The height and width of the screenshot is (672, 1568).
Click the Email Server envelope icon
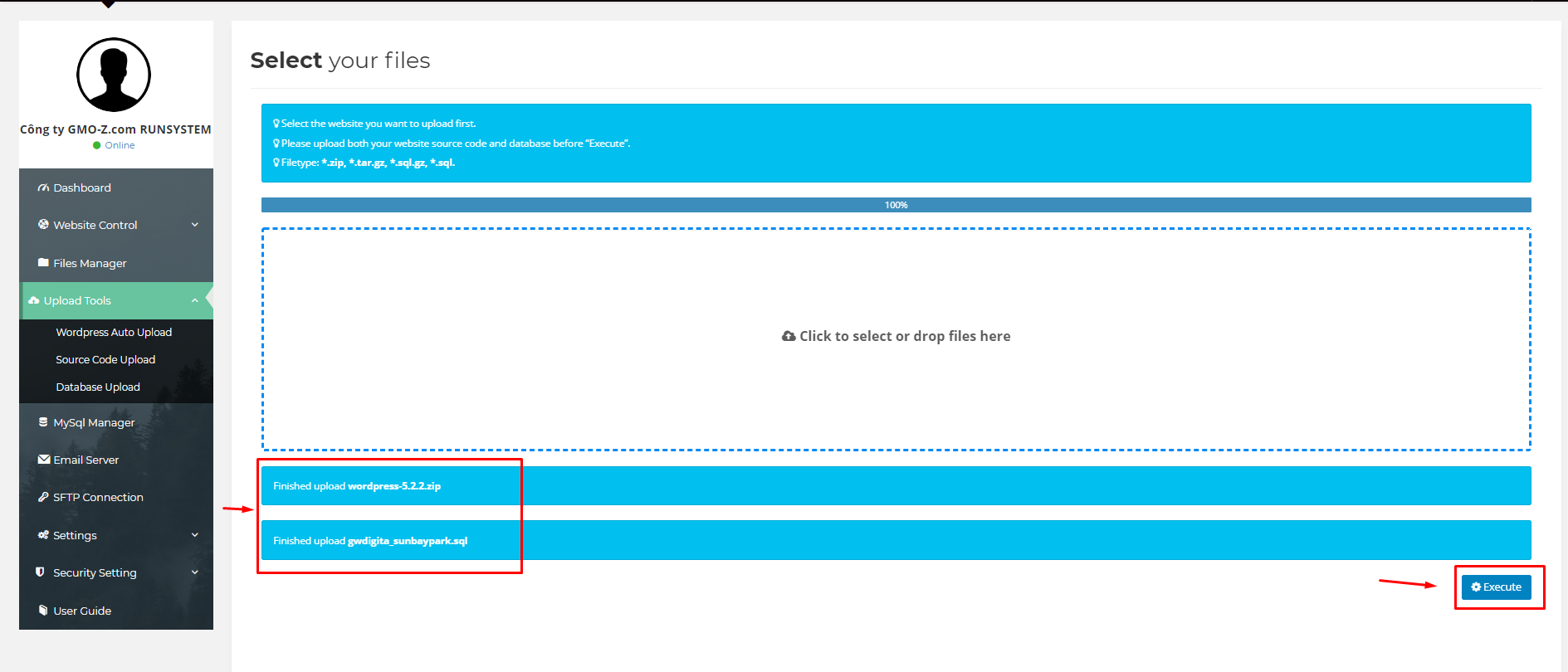(x=44, y=460)
